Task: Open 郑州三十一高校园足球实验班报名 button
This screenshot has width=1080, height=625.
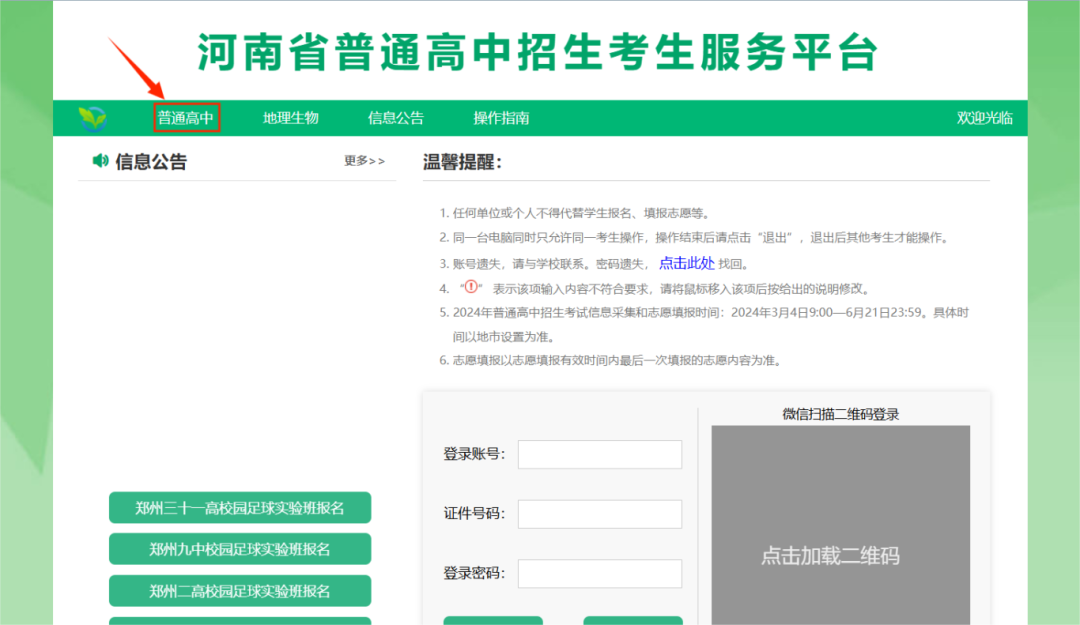Action: pyautogui.click(x=240, y=508)
